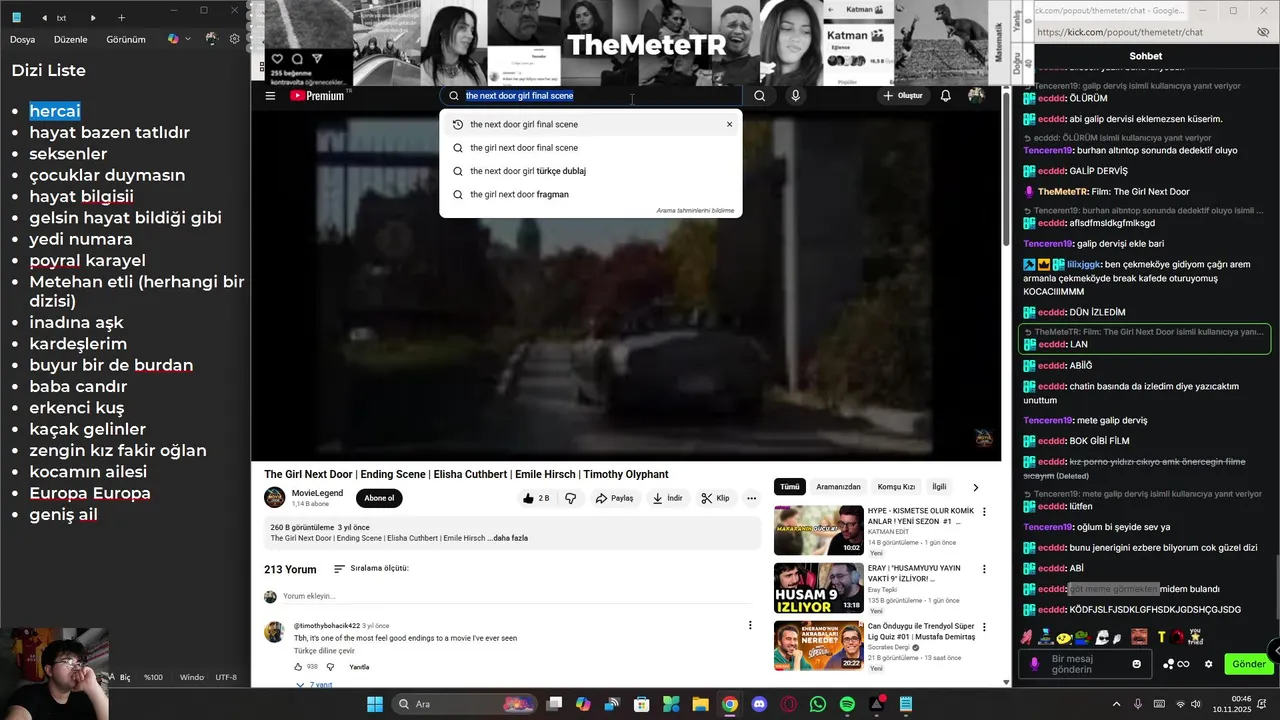Image resolution: width=1280 pixels, height=720 pixels.
Task: Open Spotify from the taskbar
Action: pyautogui.click(x=847, y=704)
